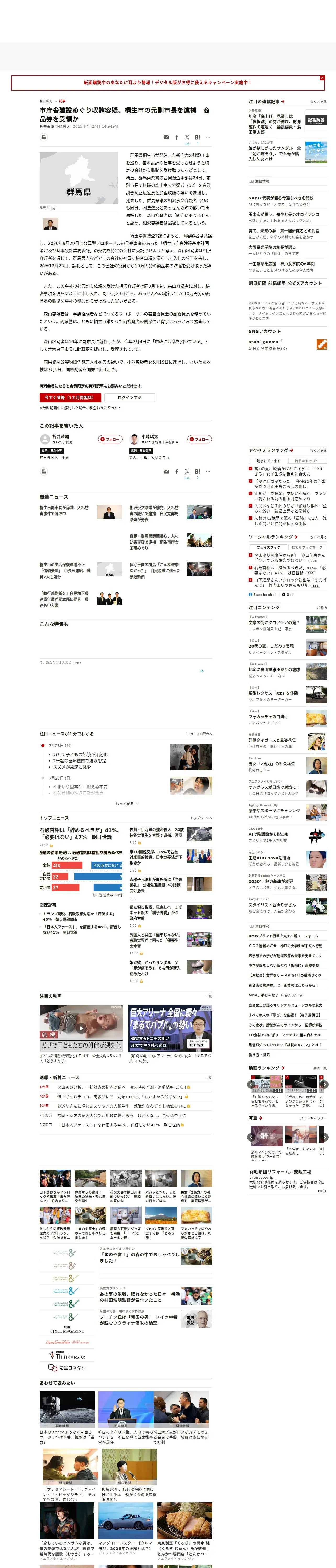Open もっと見る next to アクセスランキング
Viewport: 336px width, 1568px height.
coord(318,451)
